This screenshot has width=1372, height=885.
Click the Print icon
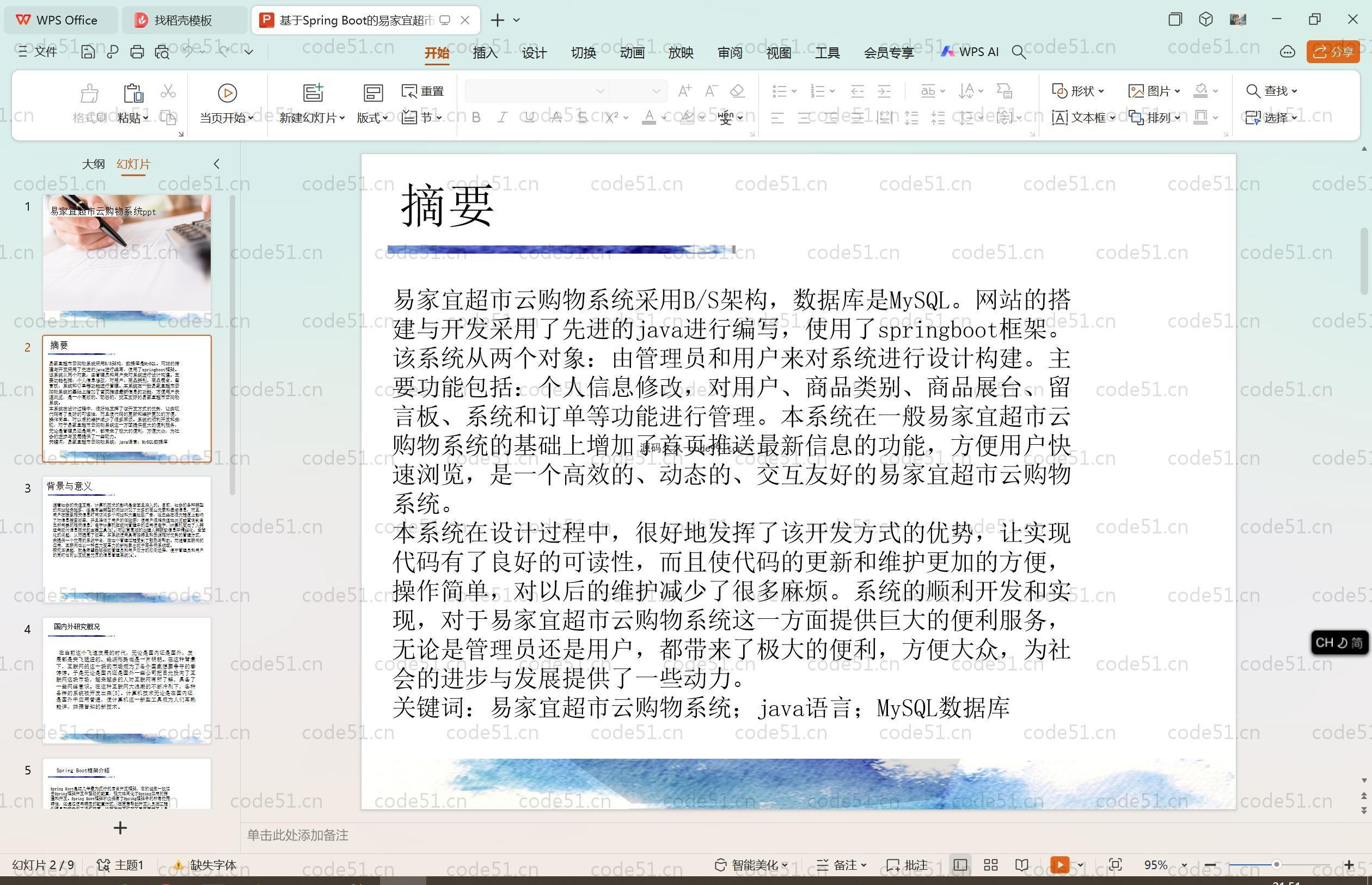tap(137, 52)
